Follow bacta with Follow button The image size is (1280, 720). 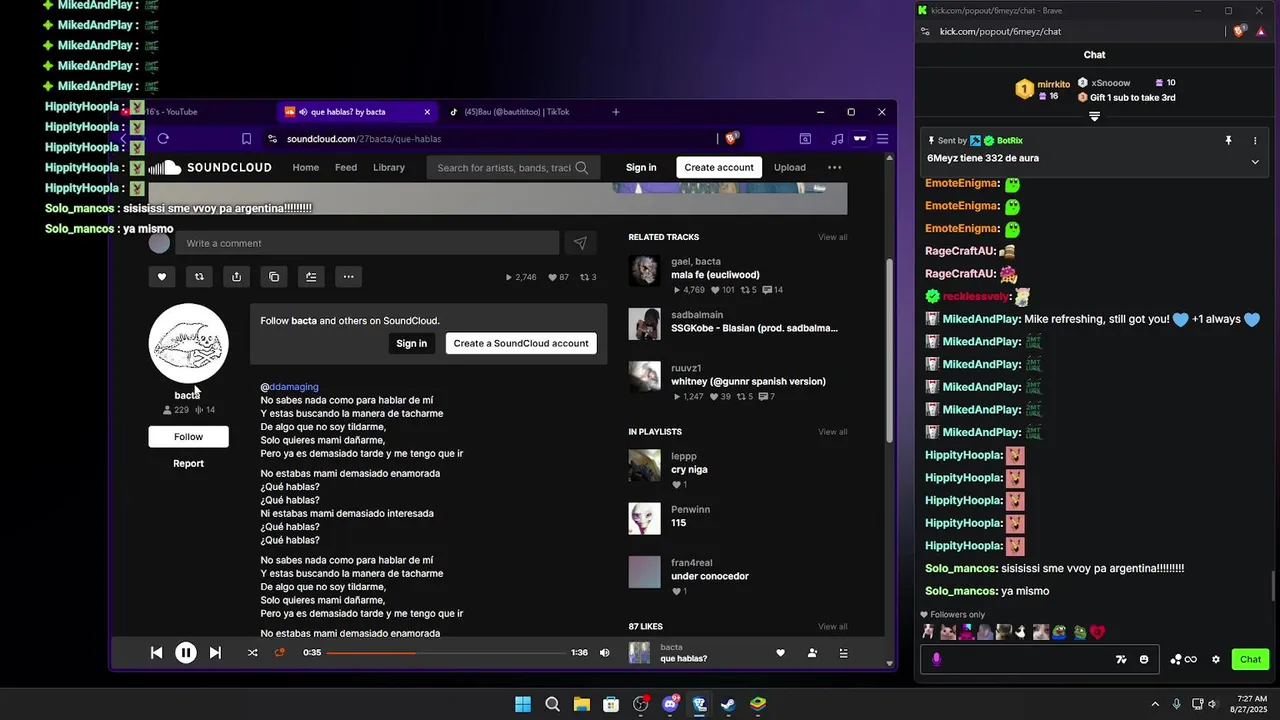click(188, 436)
